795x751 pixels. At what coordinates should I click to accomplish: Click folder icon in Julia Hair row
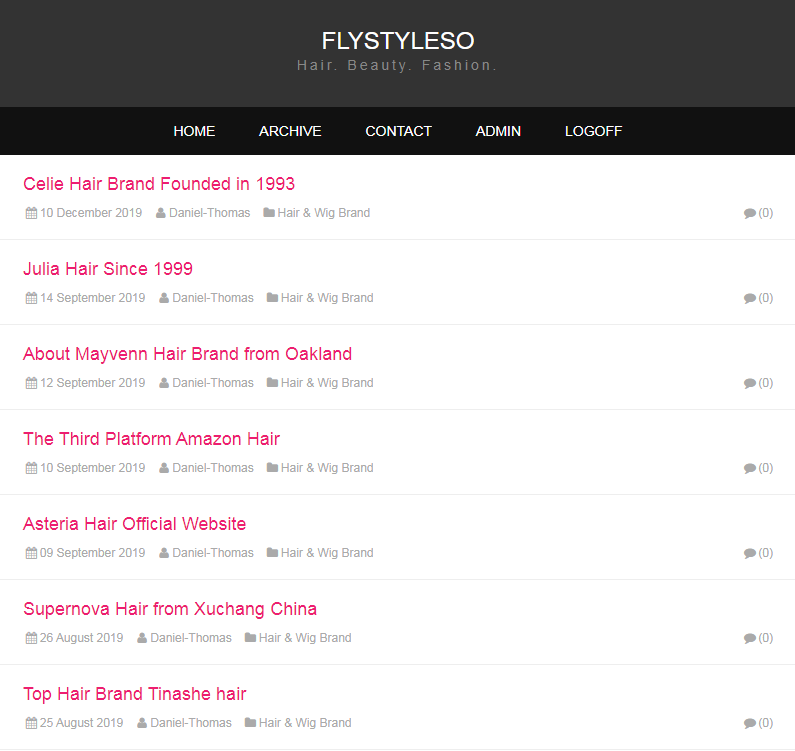click(272, 297)
